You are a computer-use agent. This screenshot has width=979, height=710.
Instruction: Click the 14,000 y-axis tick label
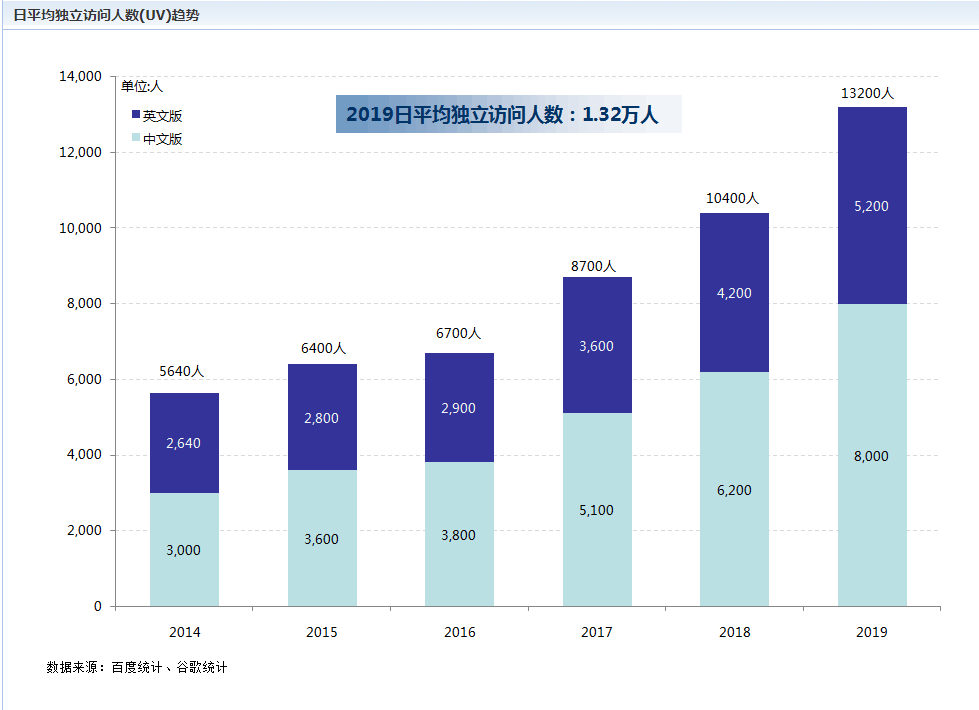point(82,76)
